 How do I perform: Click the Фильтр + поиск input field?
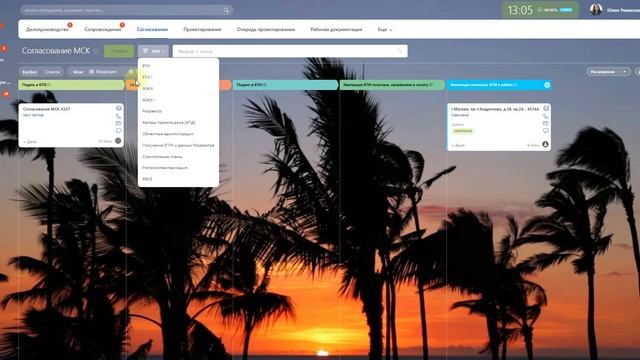[290, 51]
